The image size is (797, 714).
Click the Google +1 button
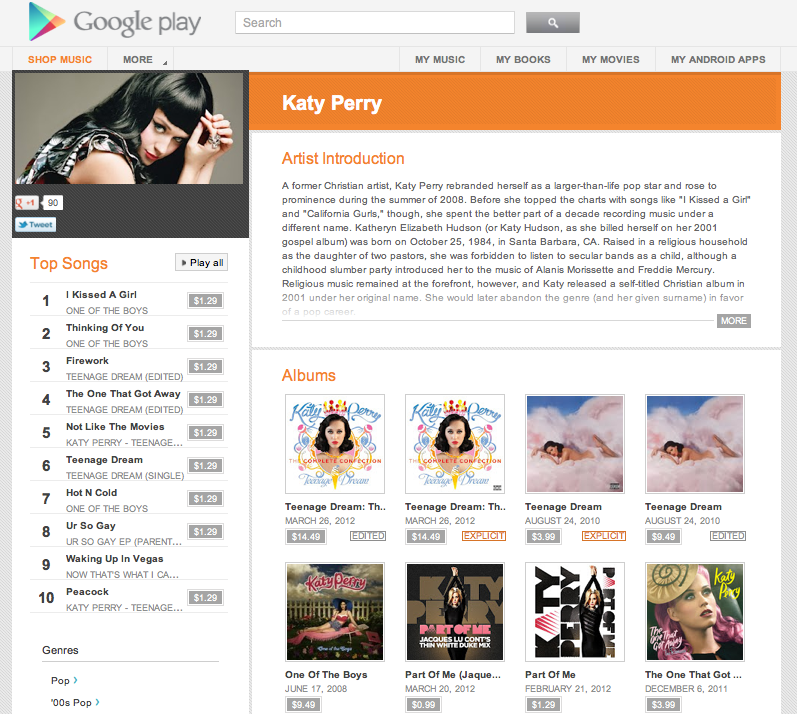[x=26, y=203]
